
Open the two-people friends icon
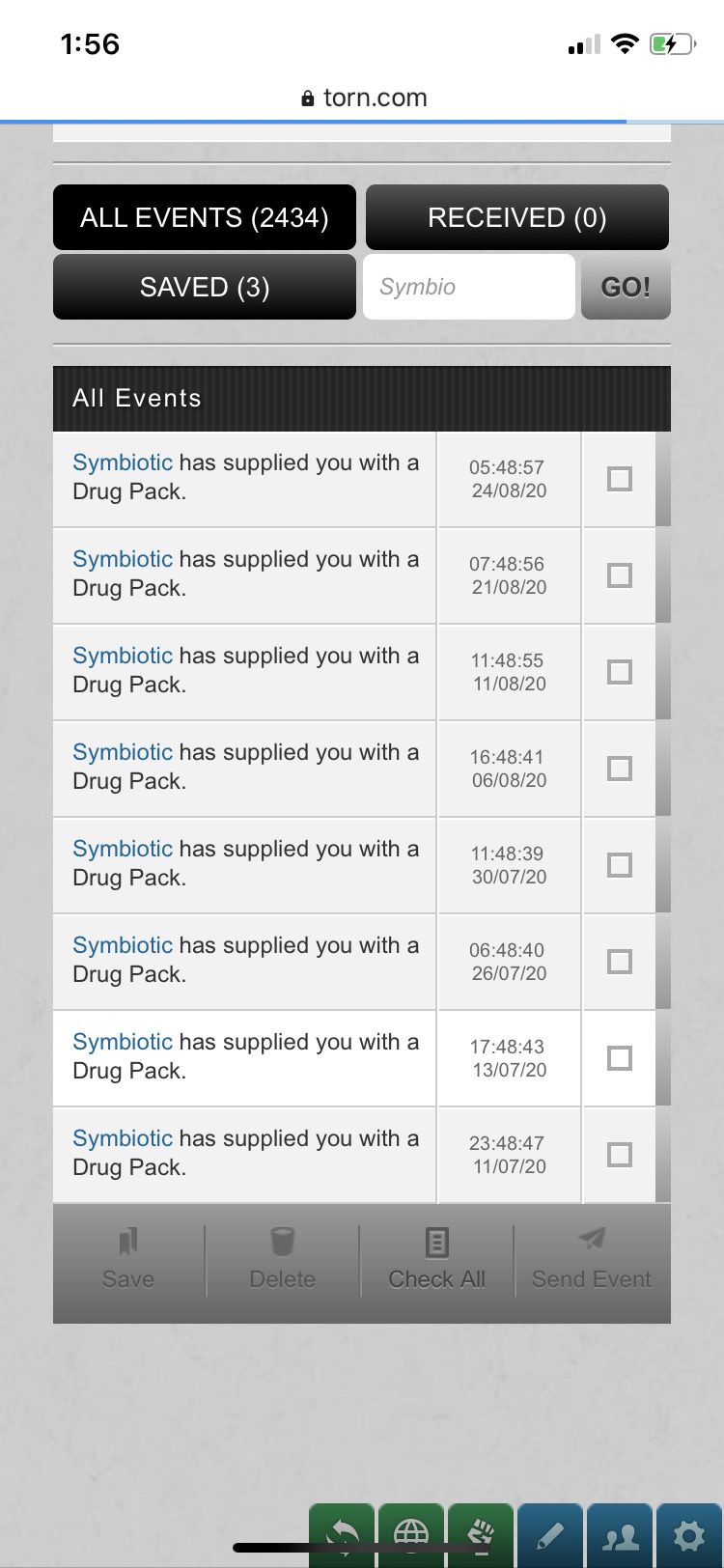(620, 1535)
